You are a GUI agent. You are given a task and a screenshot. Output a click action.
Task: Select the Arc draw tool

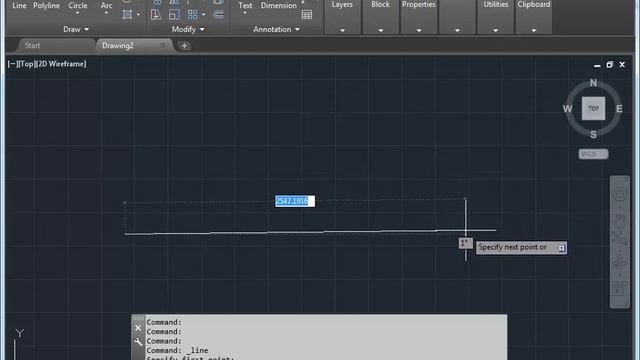pyautogui.click(x=106, y=5)
